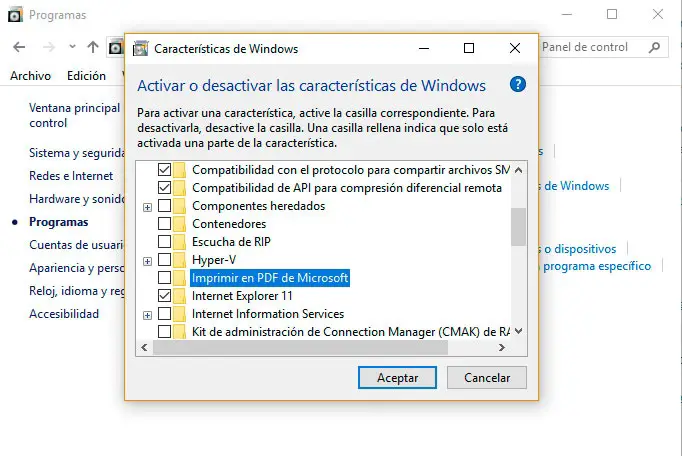Uncheck Compatibilidad de API para compresión diferencial
682x456 pixels.
pyautogui.click(x=164, y=188)
